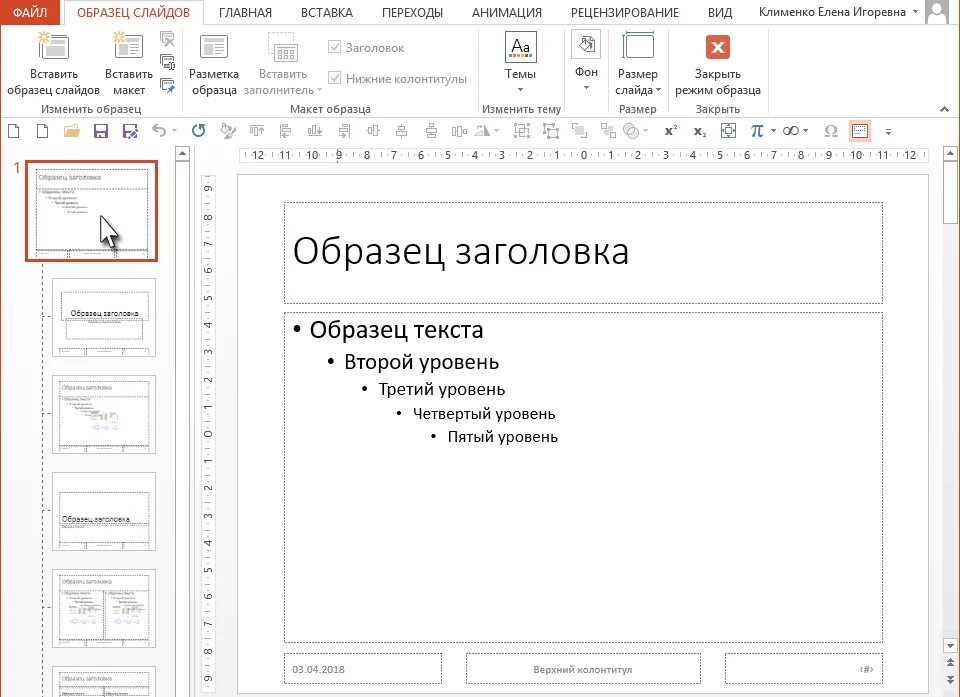Toggle the Заголовок checkbox

tap(334, 47)
